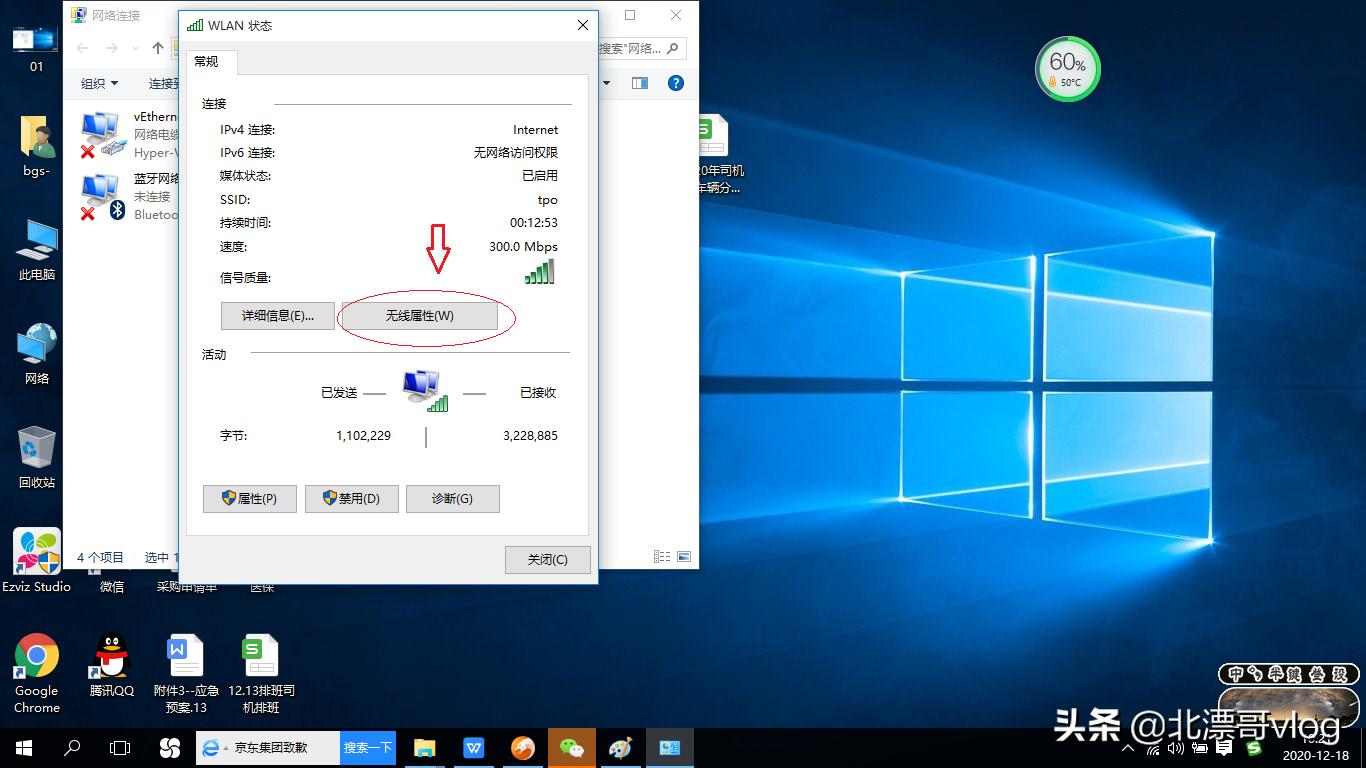Open WeChat from the taskbar
The width and height of the screenshot is (1366, 768).
coord(571,747)
